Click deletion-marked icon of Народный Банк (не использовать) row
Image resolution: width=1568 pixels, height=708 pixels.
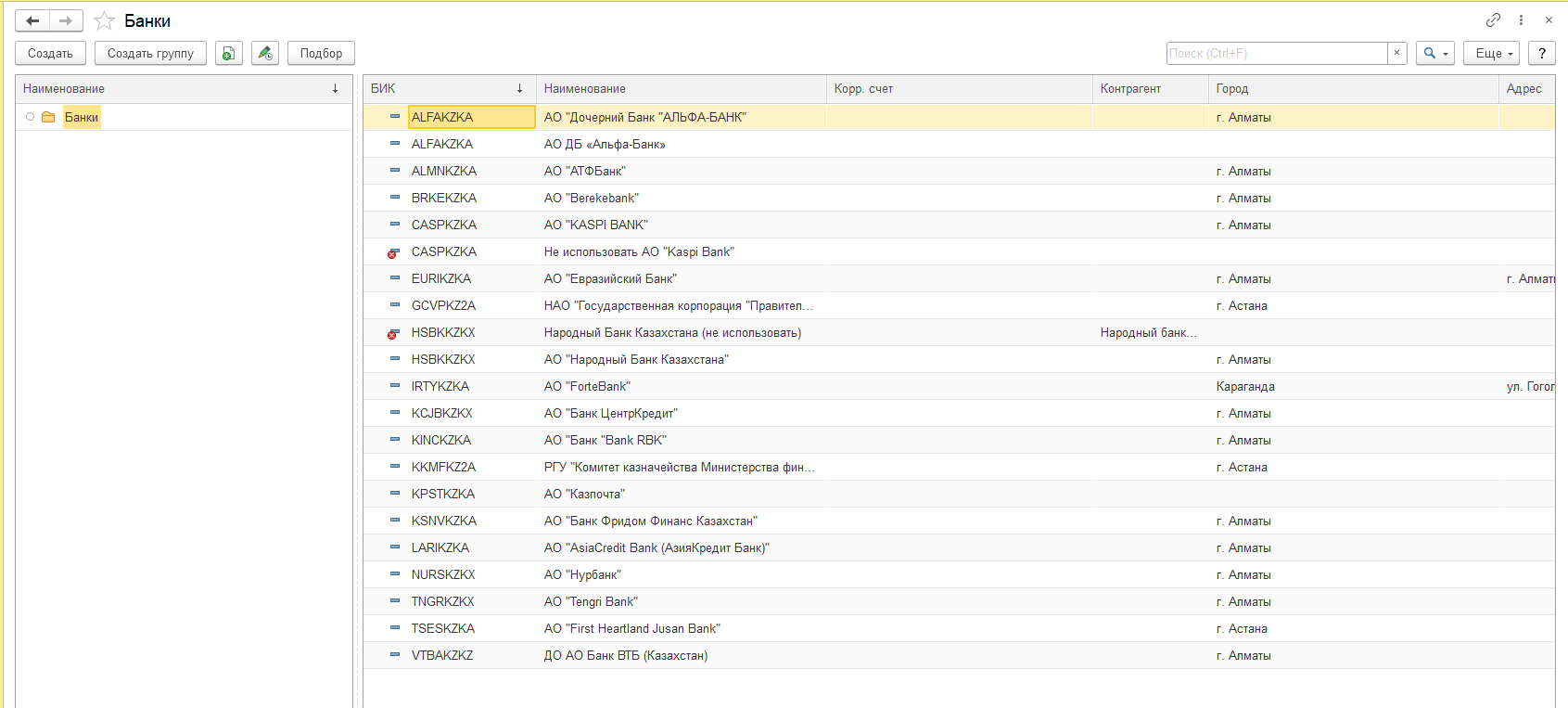[x=394, y=333]
